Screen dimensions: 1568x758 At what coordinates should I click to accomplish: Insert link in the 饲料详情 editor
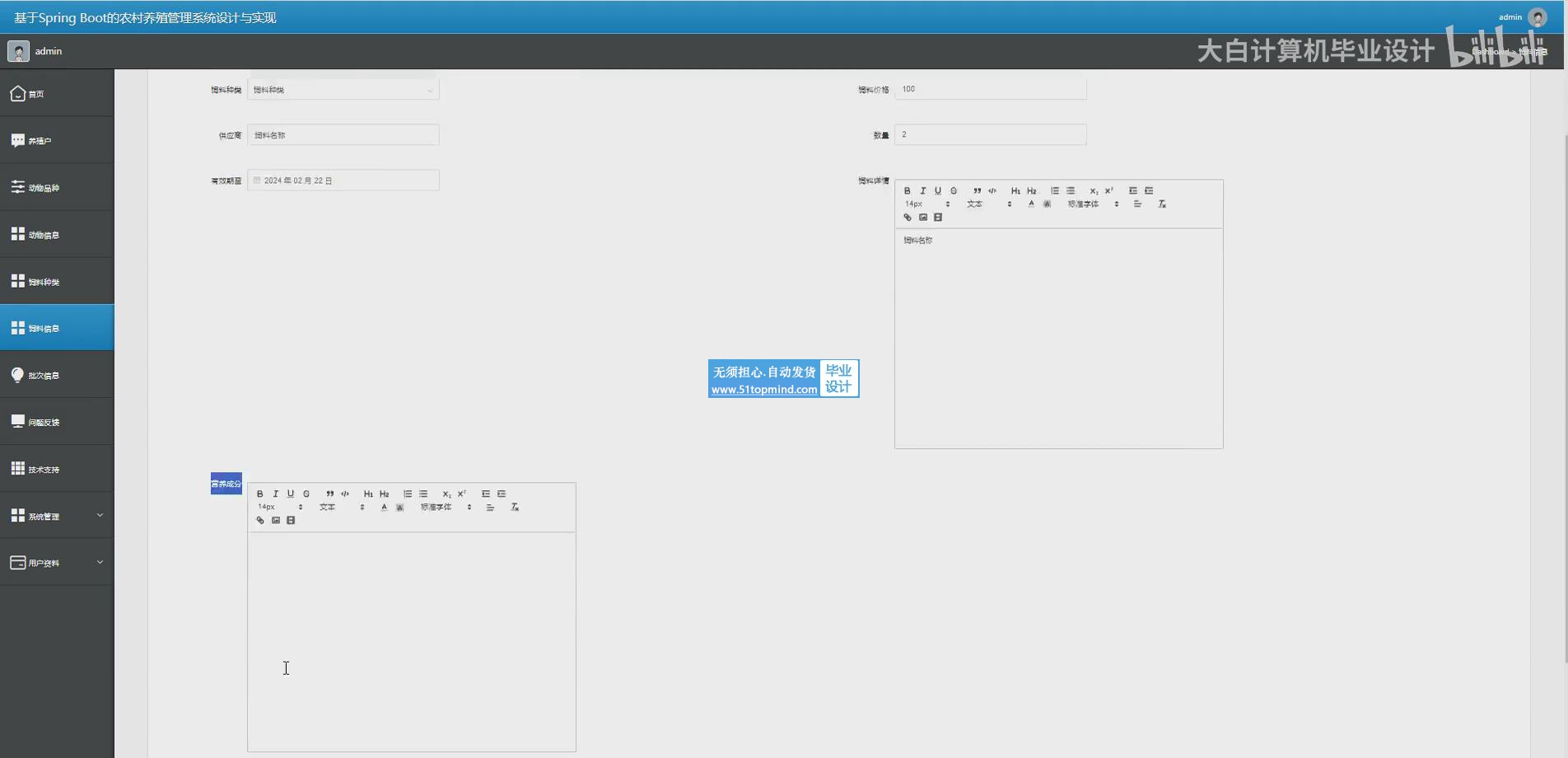[x=908, y=218]
